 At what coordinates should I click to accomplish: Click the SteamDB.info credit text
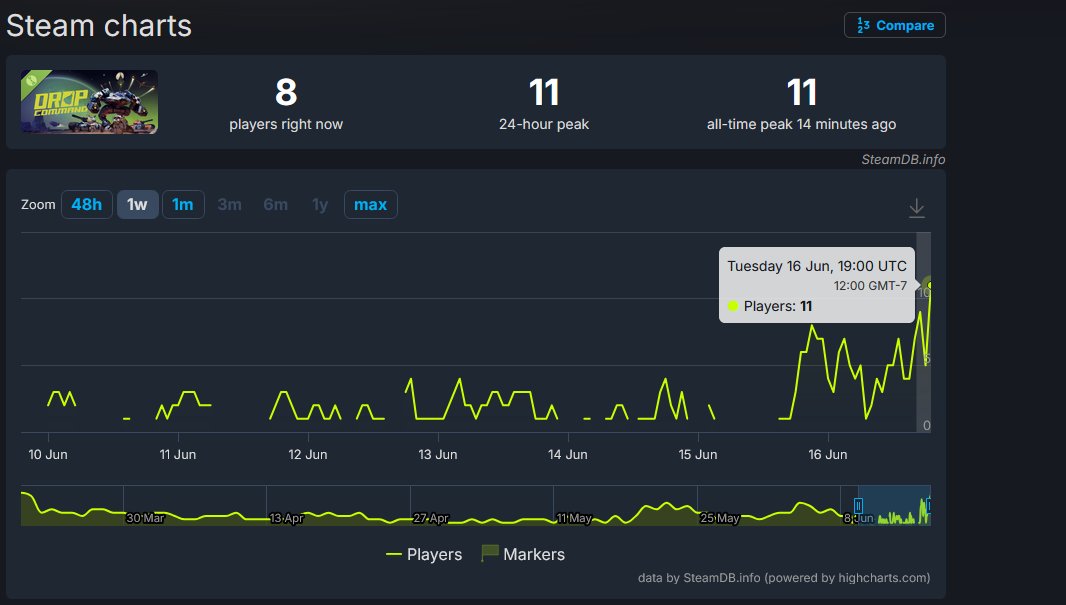point(903,159)
